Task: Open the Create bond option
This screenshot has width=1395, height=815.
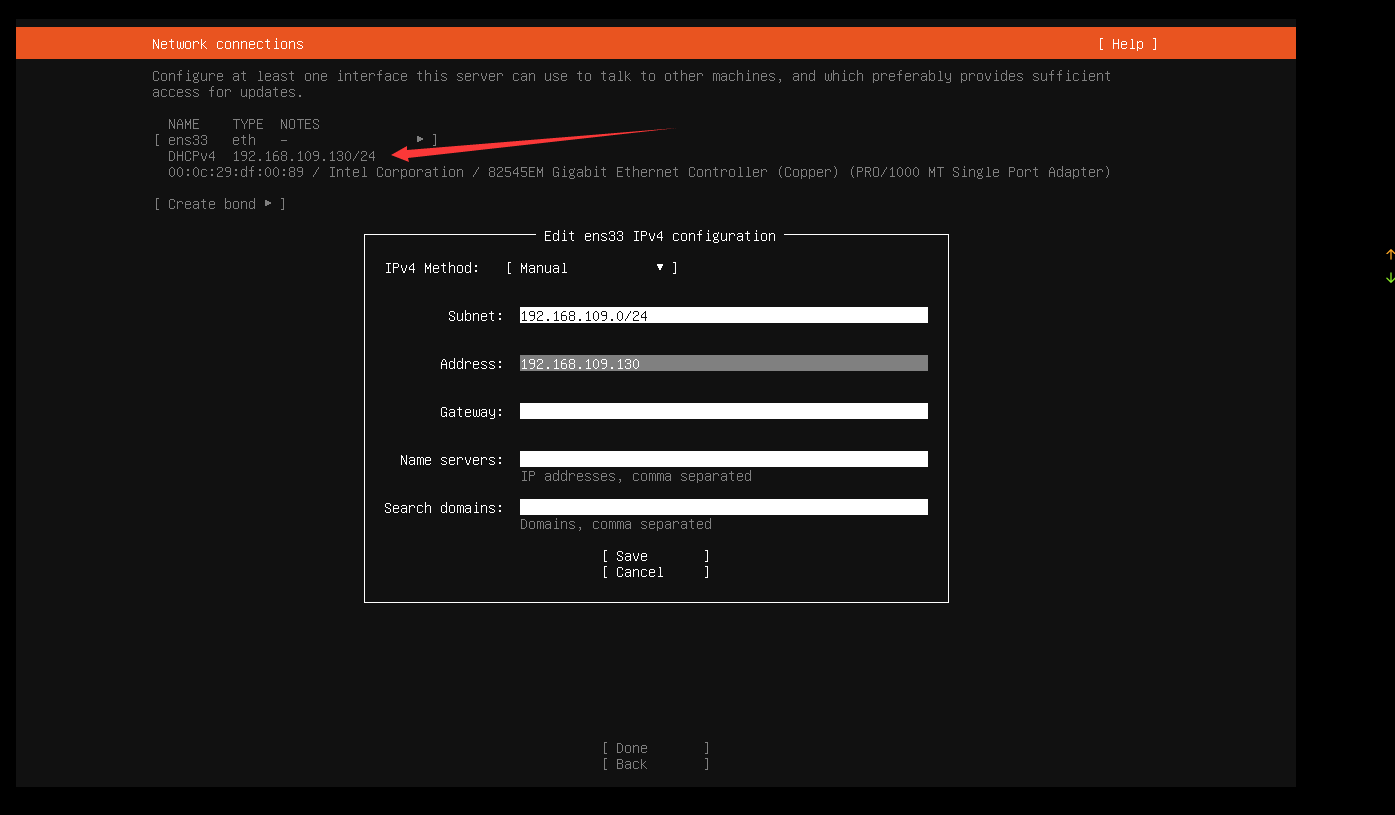Action: 220,204
